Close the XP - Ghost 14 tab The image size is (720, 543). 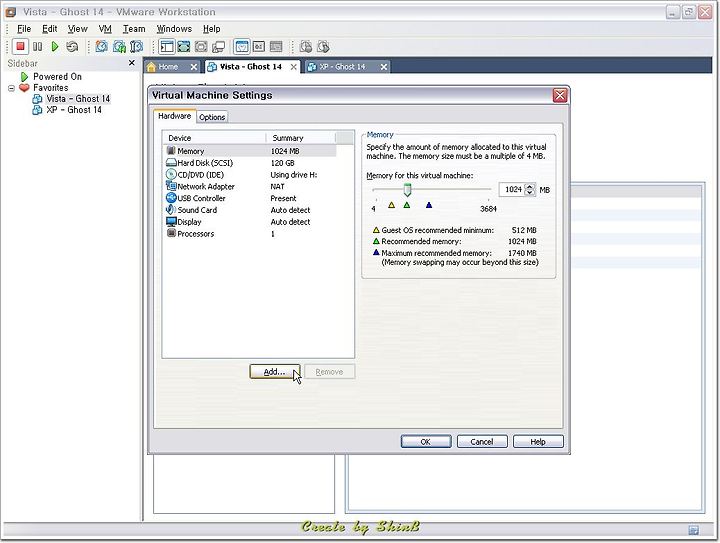pos(384,67)
